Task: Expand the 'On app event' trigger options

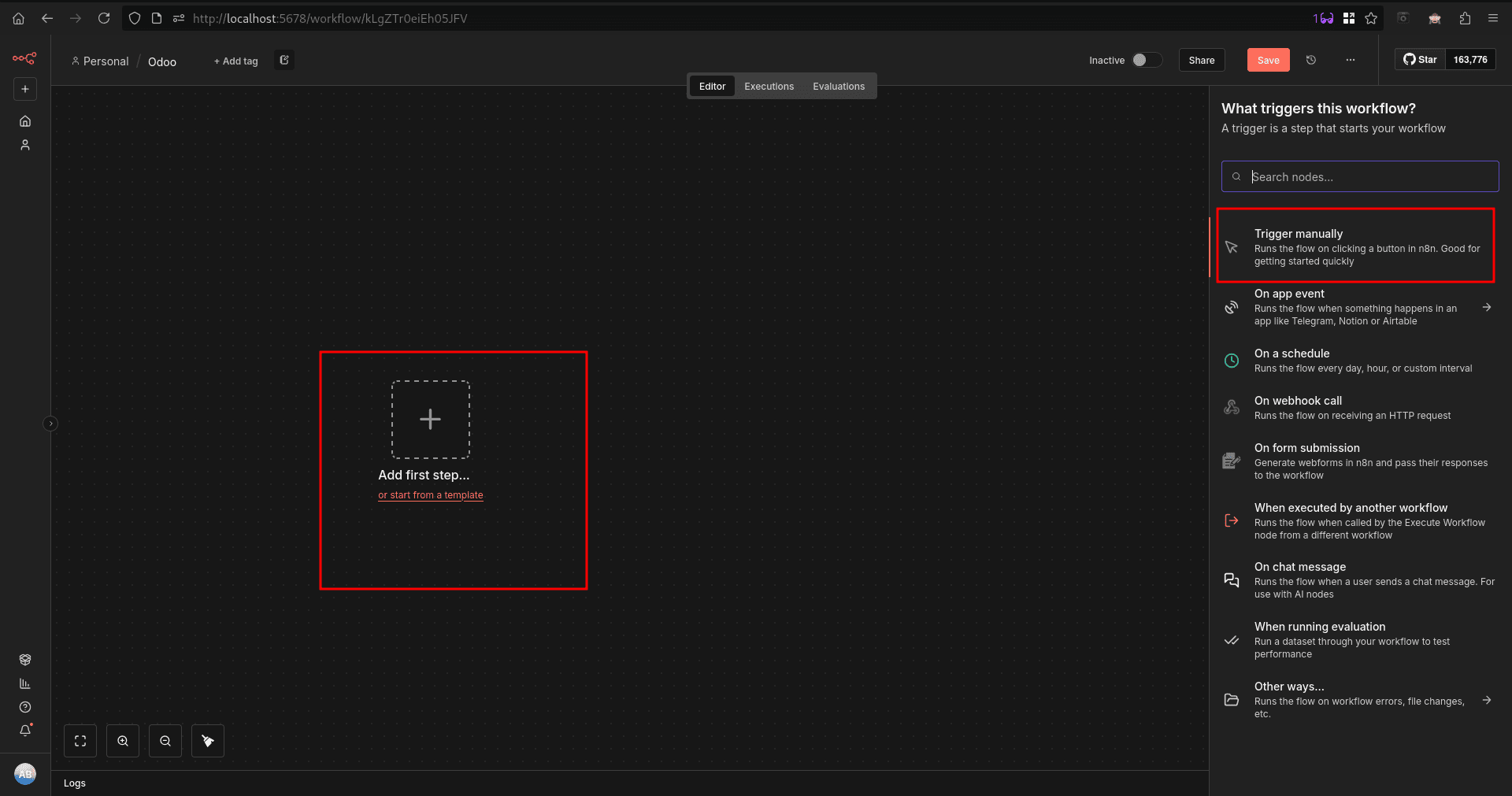Action: pos(1487,307)
